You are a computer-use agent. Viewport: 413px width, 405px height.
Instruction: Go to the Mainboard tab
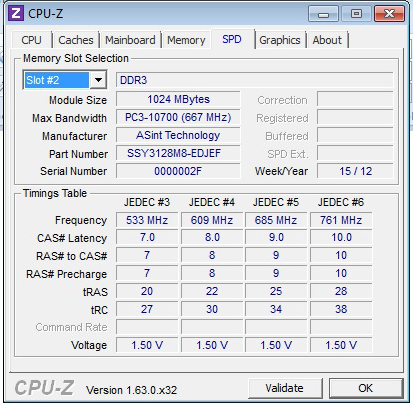[x=130, y=40]
